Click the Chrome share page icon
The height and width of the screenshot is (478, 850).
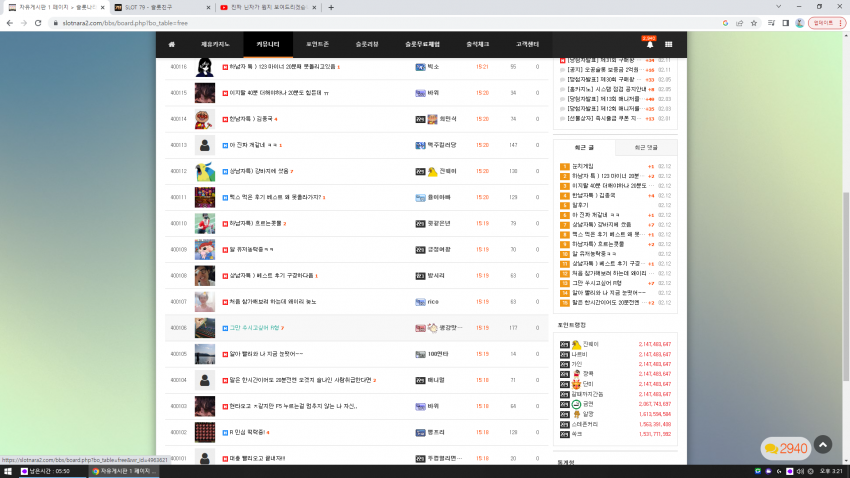[x=739, y=23]
